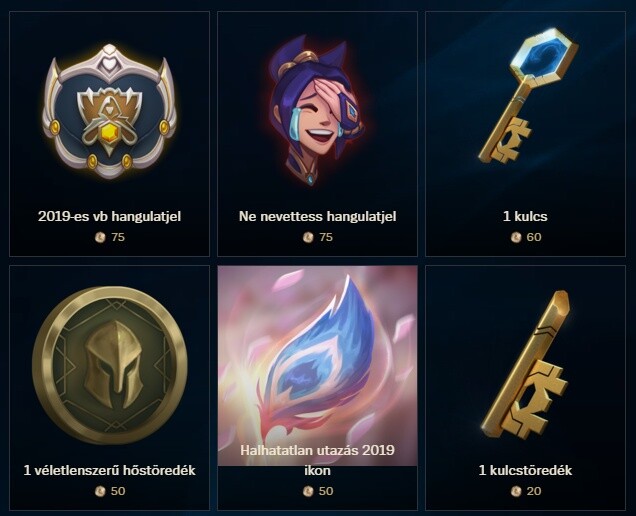Click the 50 price under hőstöredék
The image size is (636, 516).
coord(118,491)
